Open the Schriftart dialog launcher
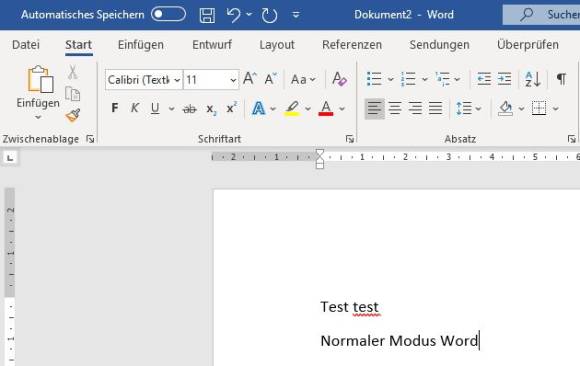580x366 pixels. point(350,139)
